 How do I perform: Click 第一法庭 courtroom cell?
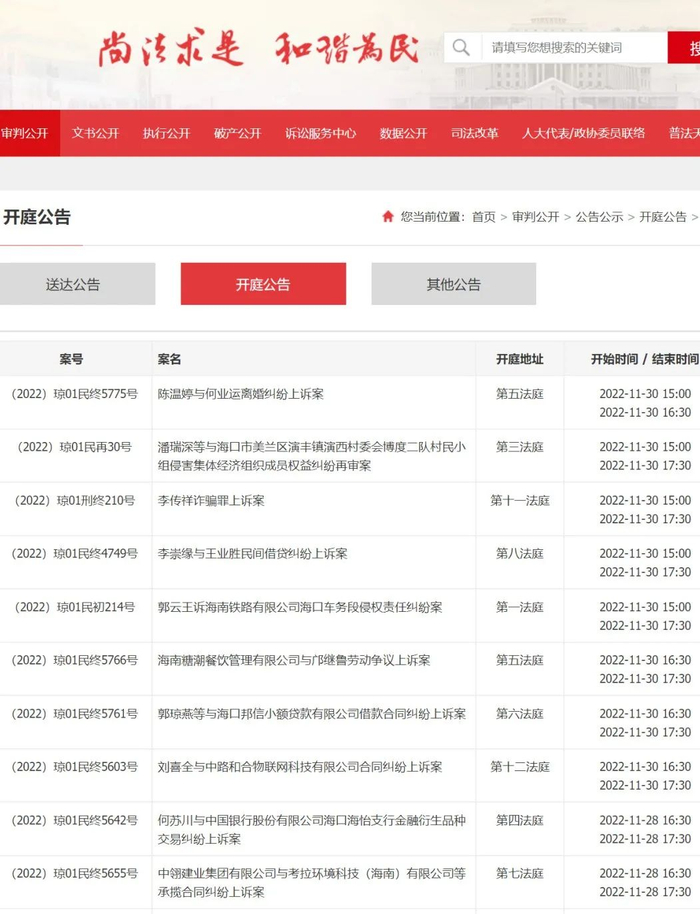pyautogui.click(x=520, y=607)
